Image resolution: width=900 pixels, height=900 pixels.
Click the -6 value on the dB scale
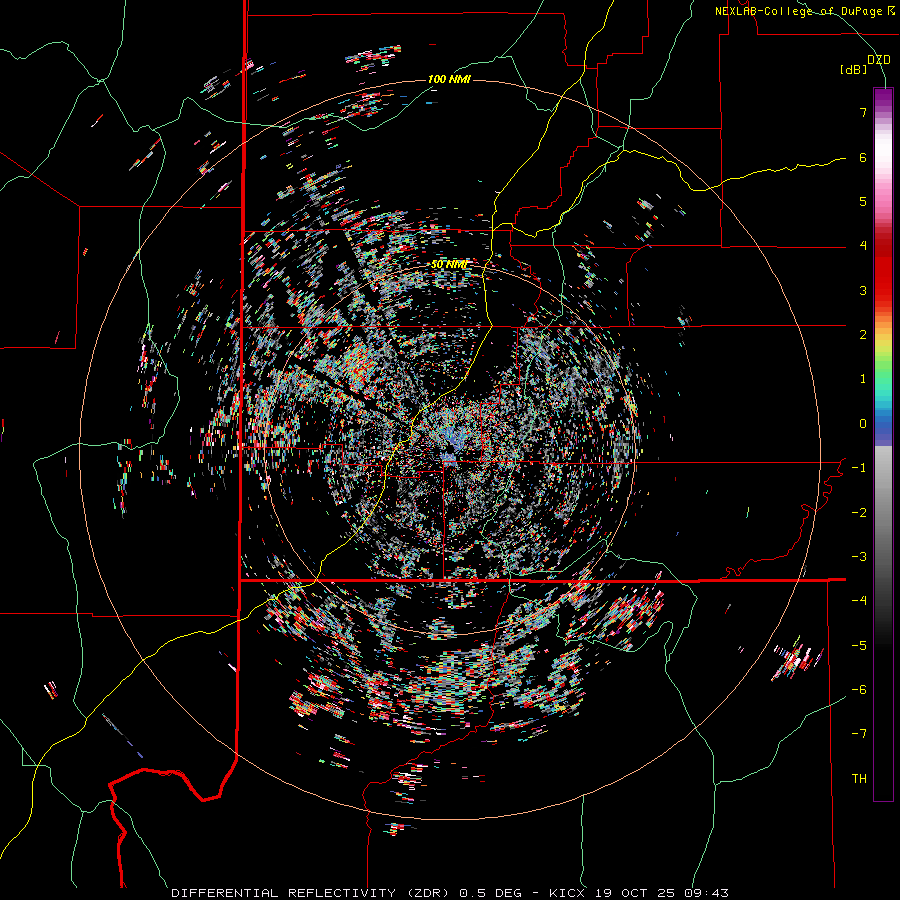tap(859, 690)
